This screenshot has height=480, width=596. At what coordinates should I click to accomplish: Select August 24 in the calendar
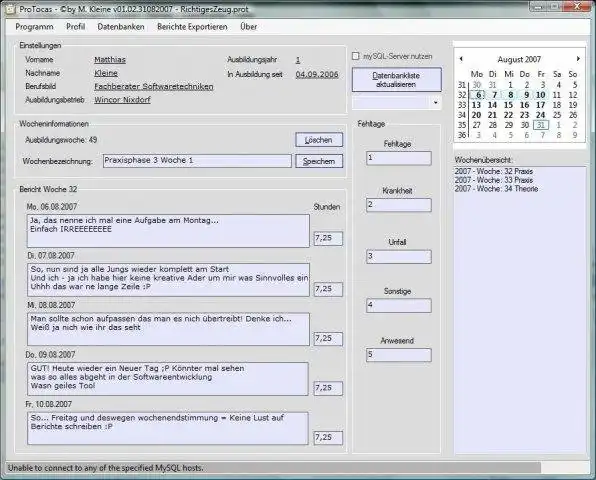pos(541,115)
